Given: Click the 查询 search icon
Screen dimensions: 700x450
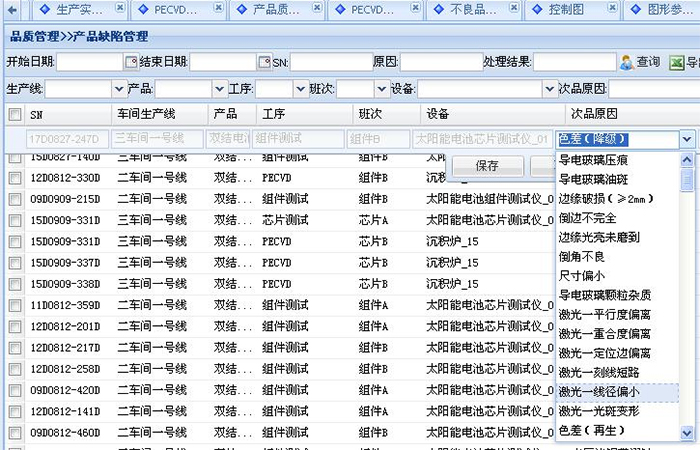Looking at the screenshot, I should [x=626, y=62].
